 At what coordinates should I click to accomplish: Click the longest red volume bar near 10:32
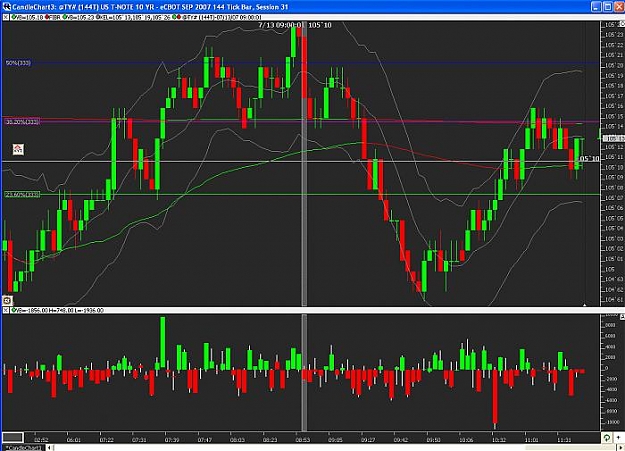pyautogui.click(x=495, y=397)
